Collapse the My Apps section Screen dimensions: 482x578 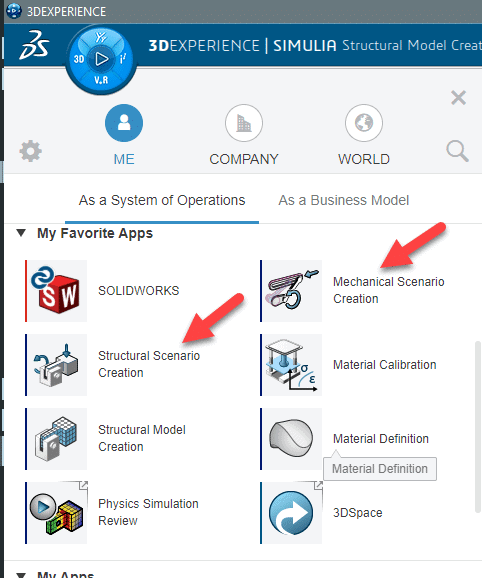(21, 575)
